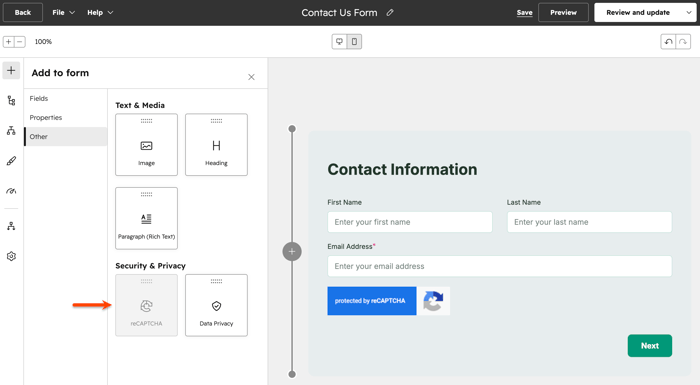Image resolution: width=700 pixels, height=385 pixels.
Task: Click the protected by reCAPTCHA badge
Action: coord(372,301)
